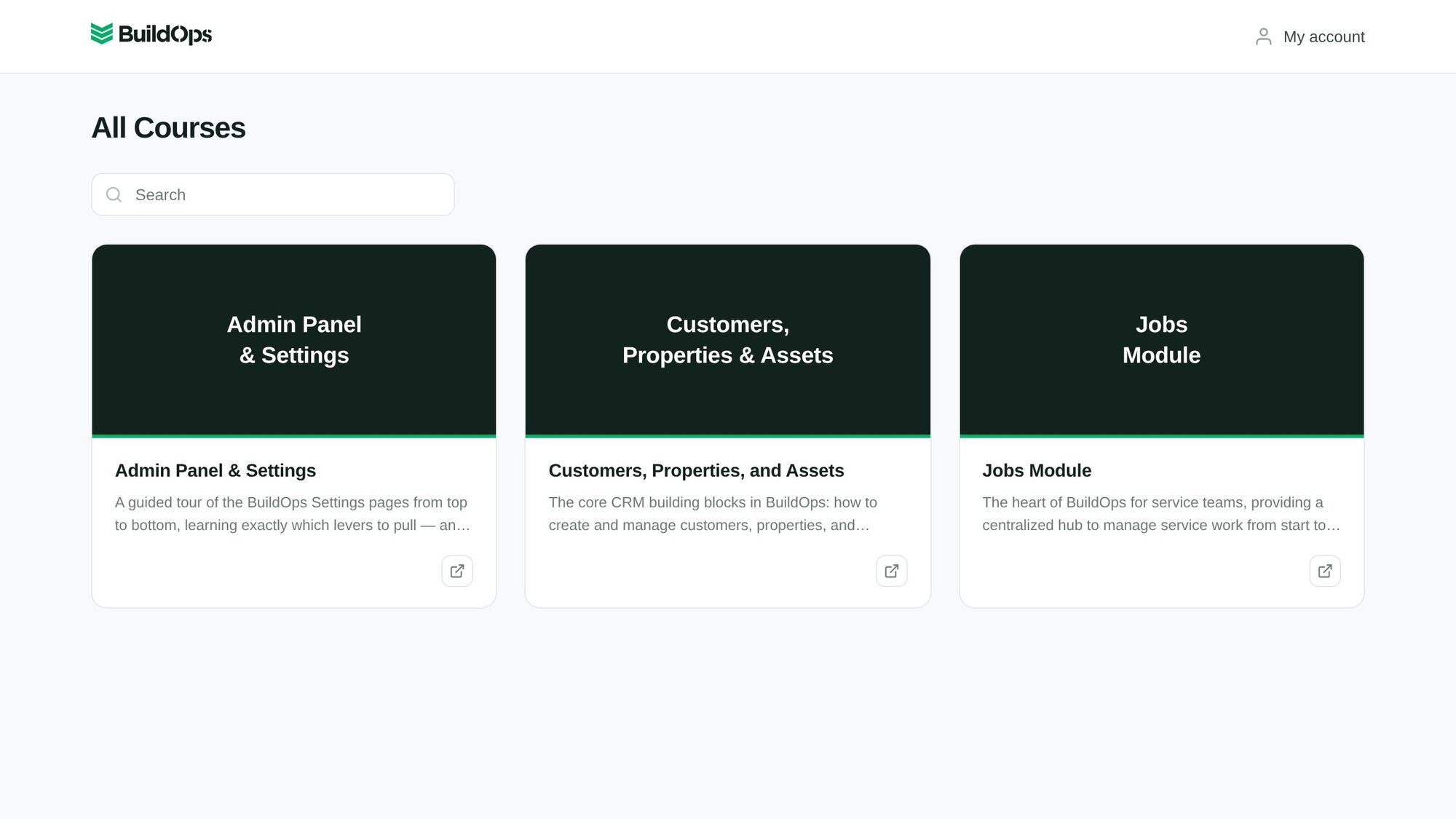Open Customers, Properties, and Assets external link icon
This screenshot has width=1456, height=819.
pyautogui.click(x=891, y=571)
